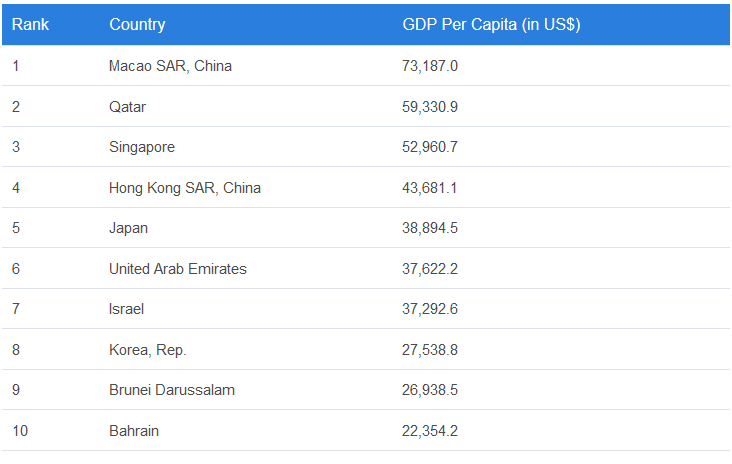Click the Hong Kong SAR, China cell
The height and width of the screenshot is (464, 732).
(184, 188)
